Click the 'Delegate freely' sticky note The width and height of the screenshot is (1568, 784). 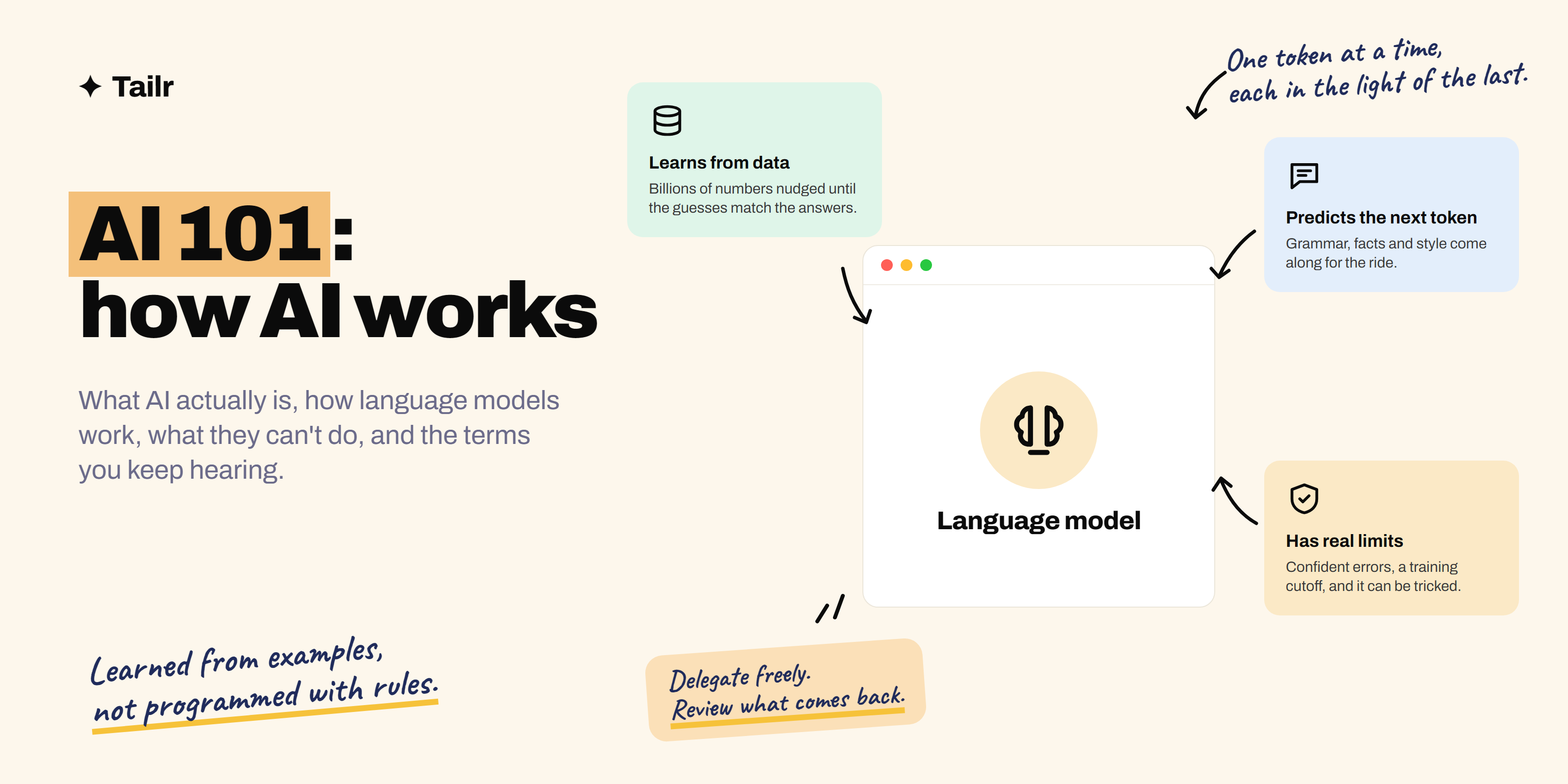click(x=785, y=689)
